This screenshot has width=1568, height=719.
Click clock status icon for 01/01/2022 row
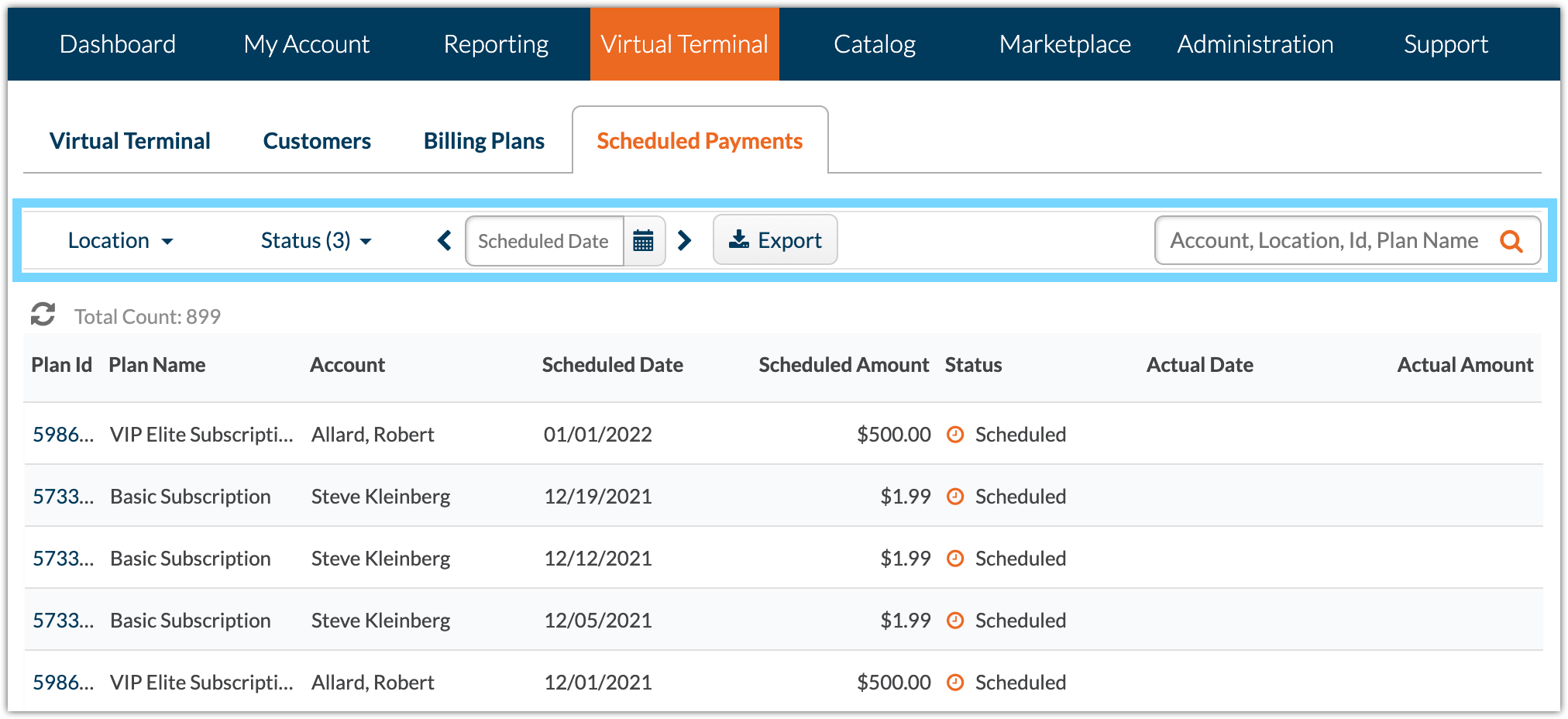tap(955, 435)
